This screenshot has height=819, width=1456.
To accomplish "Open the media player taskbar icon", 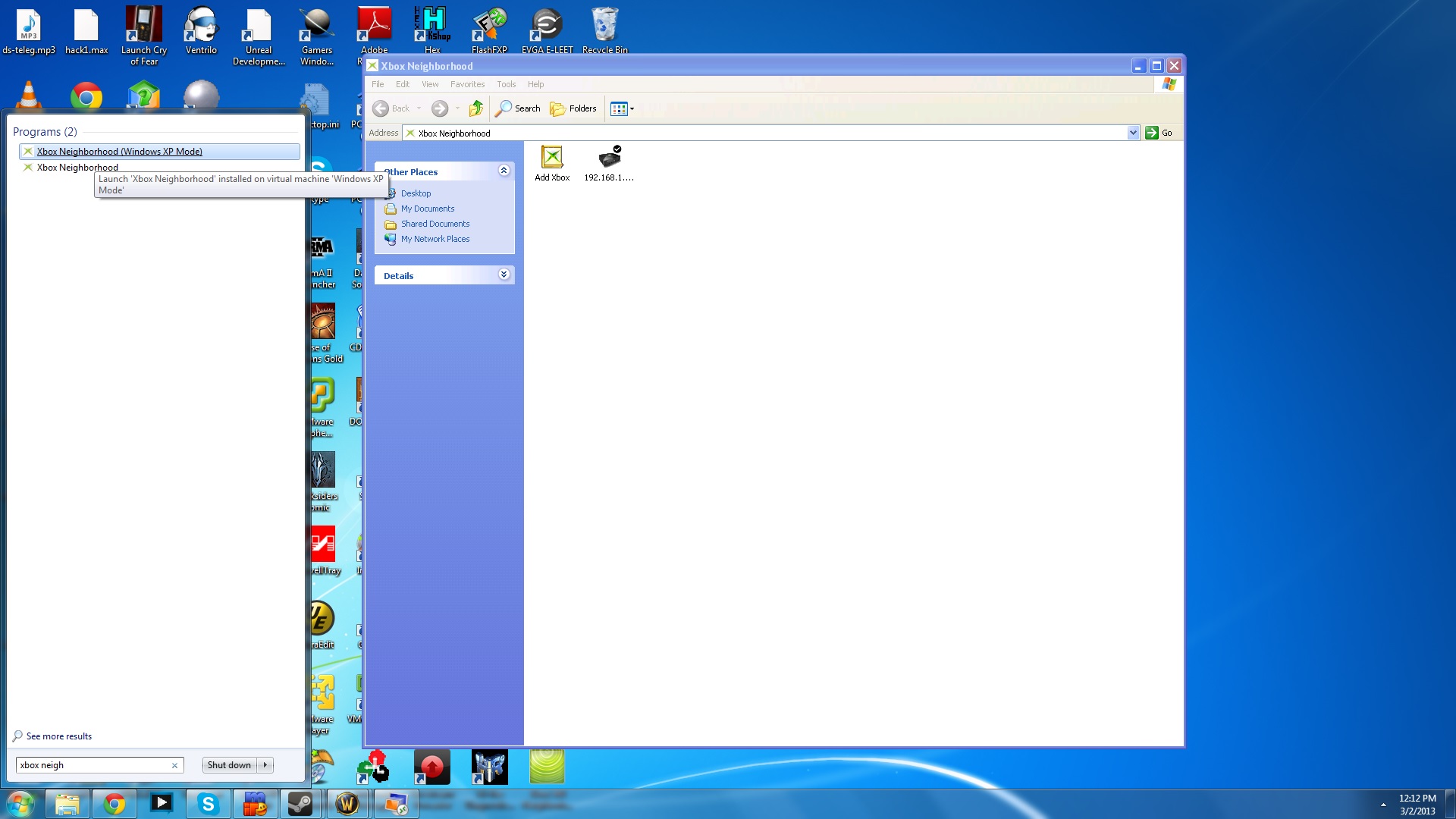I will tap(162, 804).
